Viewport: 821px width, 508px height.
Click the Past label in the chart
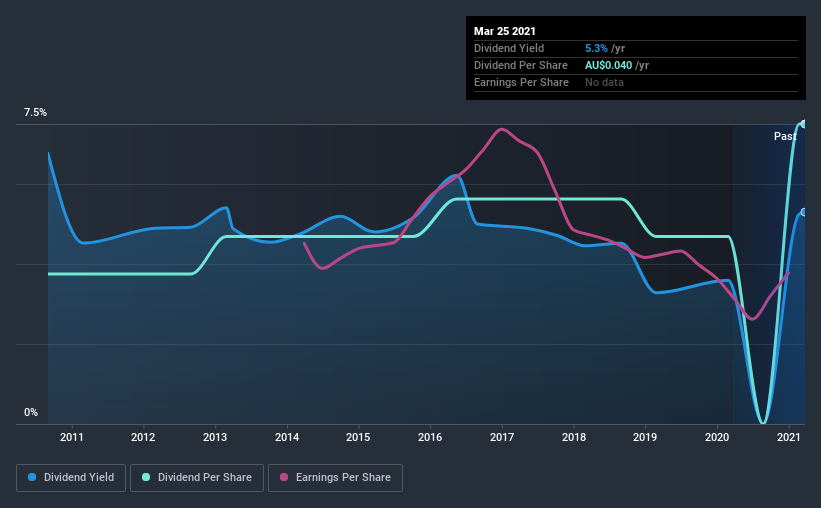(785, 136)
